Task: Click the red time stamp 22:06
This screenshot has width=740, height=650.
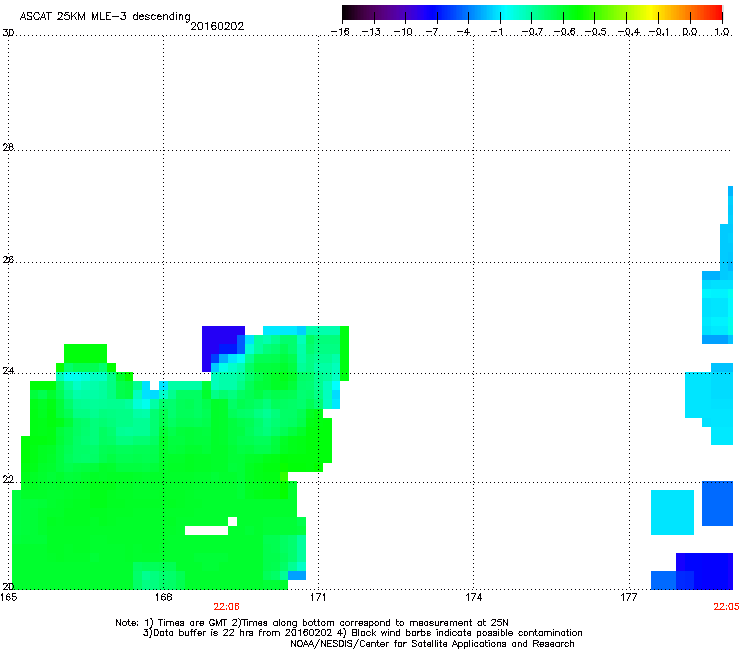Action: coord(227,607)
